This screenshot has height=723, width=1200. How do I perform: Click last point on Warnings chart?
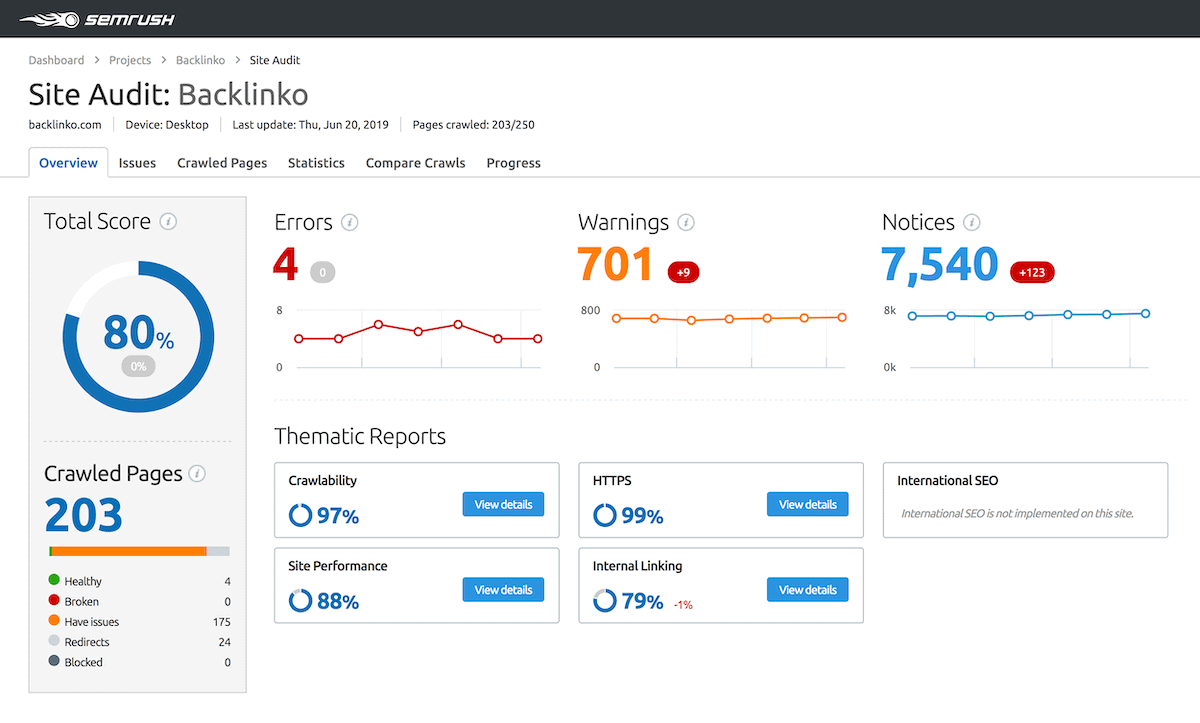point(842,317)
